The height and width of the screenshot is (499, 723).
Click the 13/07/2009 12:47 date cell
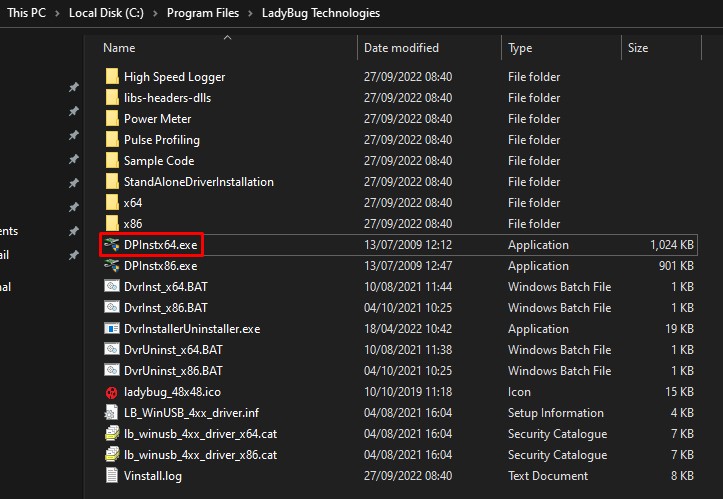[x=408, y=266]
